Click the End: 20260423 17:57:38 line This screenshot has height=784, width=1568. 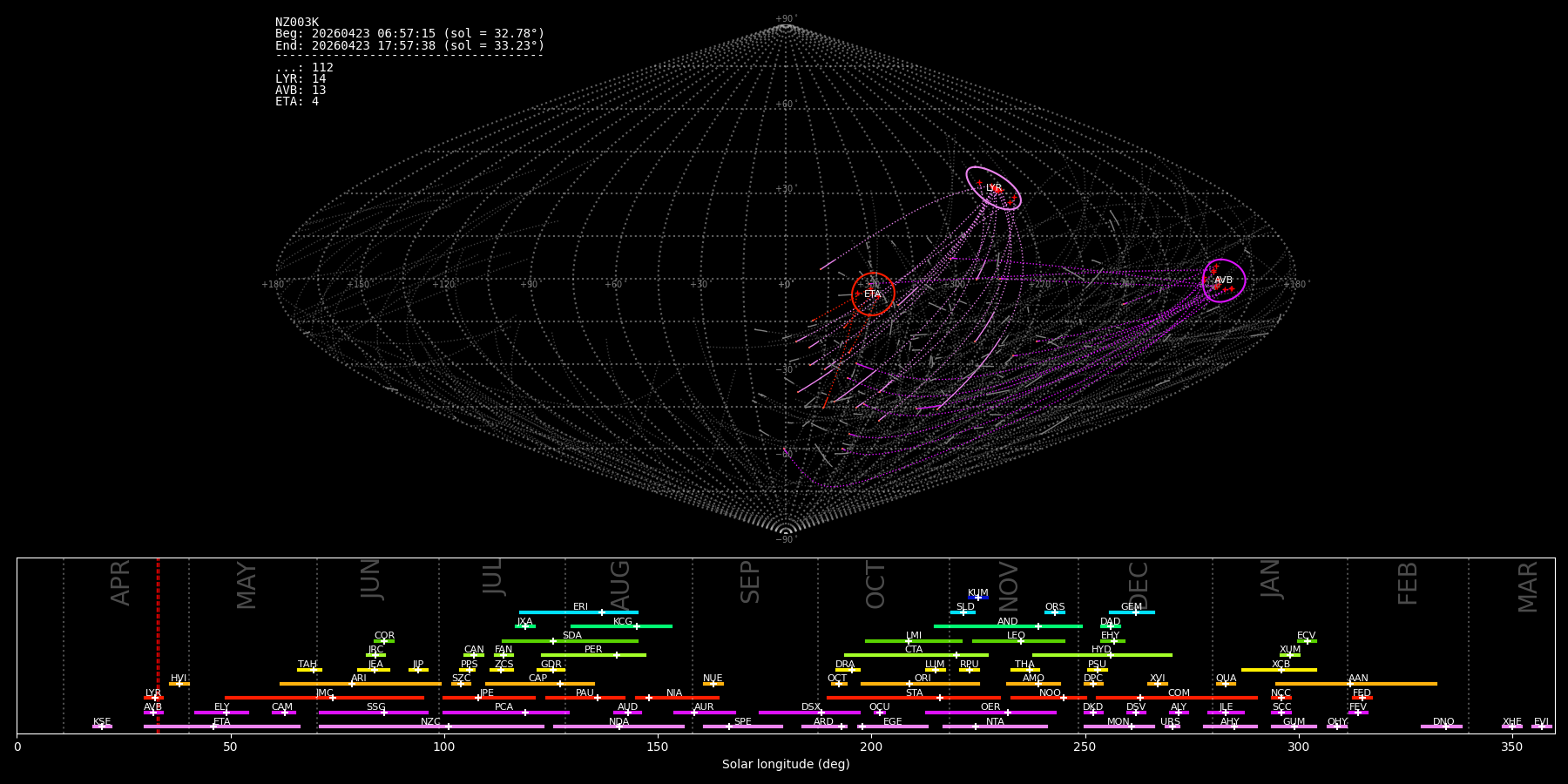(409, 45)
